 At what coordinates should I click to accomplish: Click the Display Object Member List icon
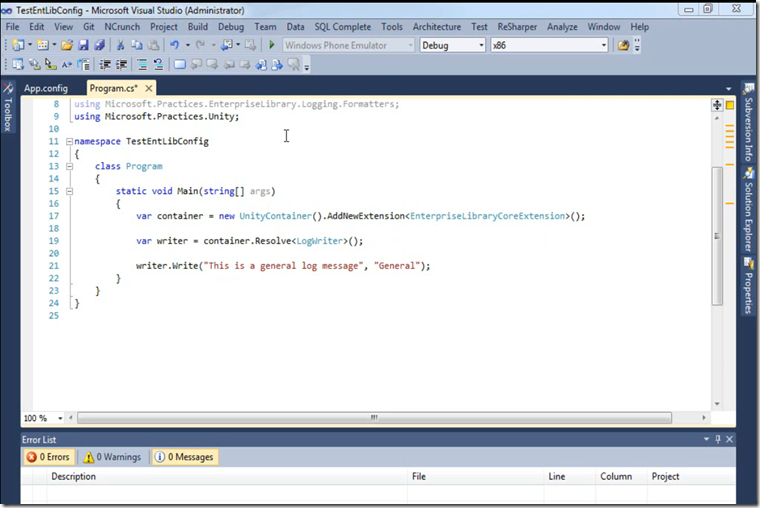(x=18, y=64)
